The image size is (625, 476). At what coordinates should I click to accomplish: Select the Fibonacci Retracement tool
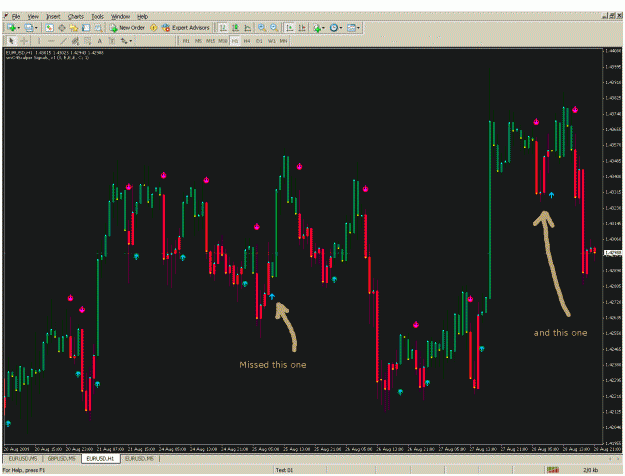(88, 41)
